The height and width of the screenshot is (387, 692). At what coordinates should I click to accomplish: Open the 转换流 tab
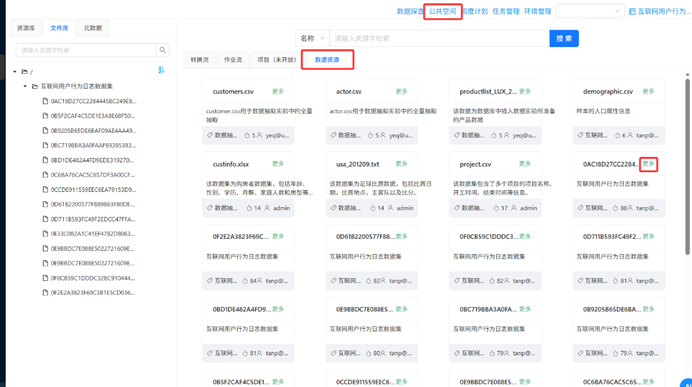199,60
